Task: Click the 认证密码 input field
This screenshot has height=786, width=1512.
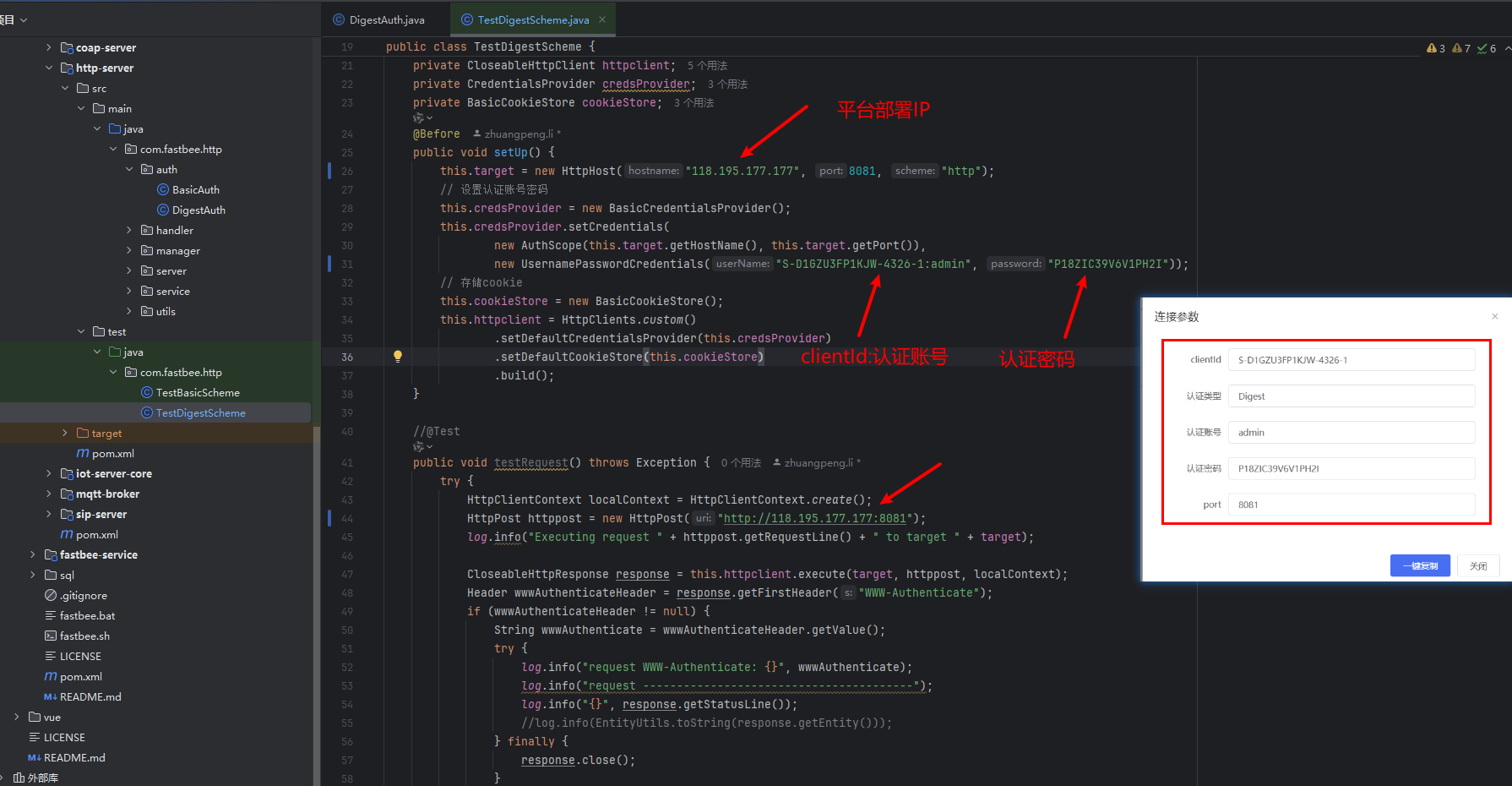Action: pyautogui.click(x=1352, y=468)
